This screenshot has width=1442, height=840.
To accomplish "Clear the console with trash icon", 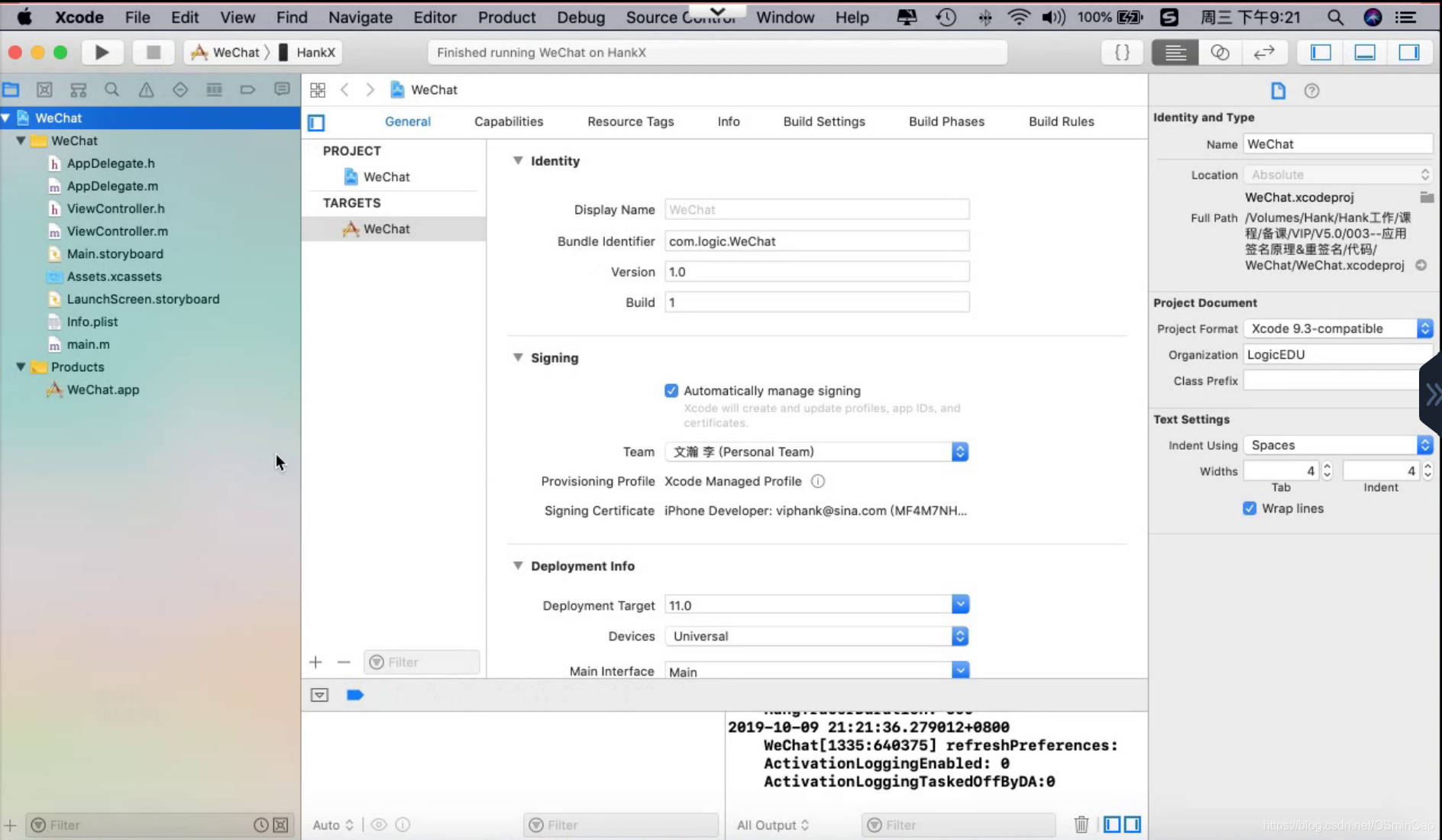I will coord(1081,824).
